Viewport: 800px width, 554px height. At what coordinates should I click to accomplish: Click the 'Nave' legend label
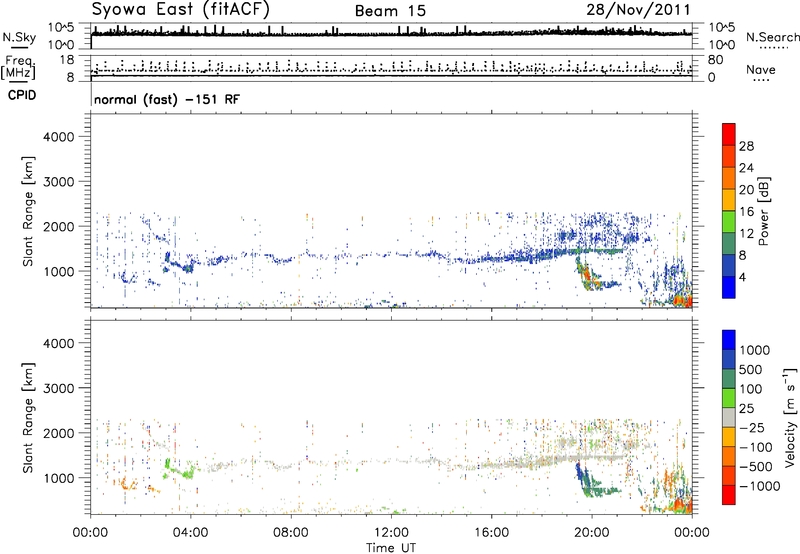point(760,69)
